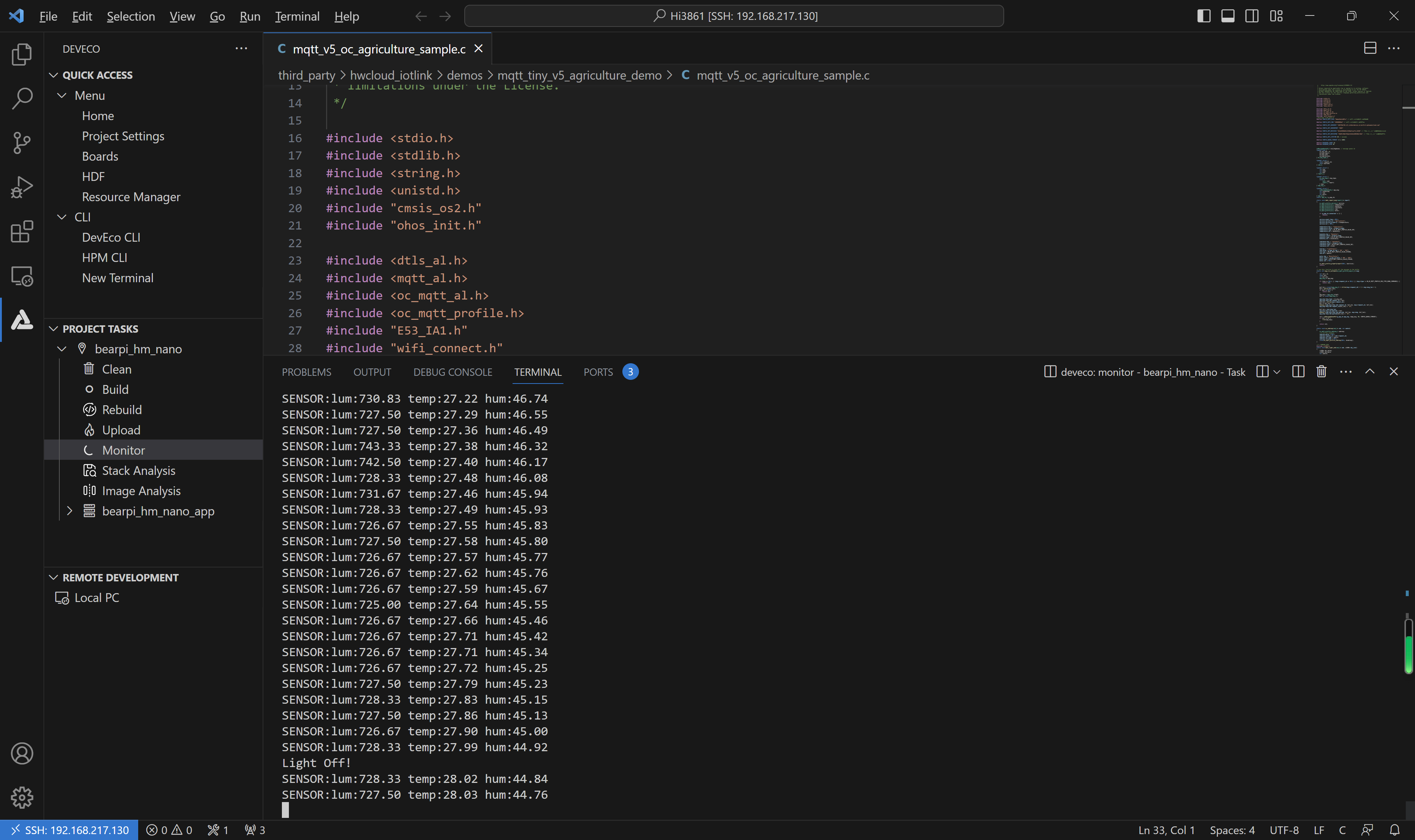Open the Source Control view
1415x840 pixels.
[x=21, y=143]
